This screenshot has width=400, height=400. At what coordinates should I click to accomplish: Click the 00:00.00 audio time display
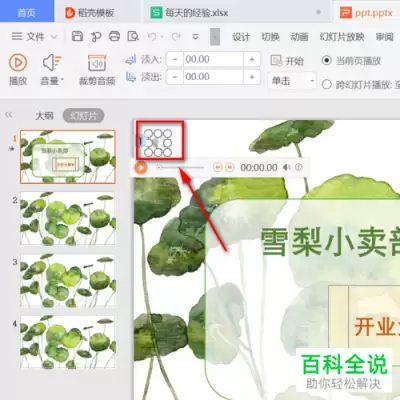tap(259, 168)
